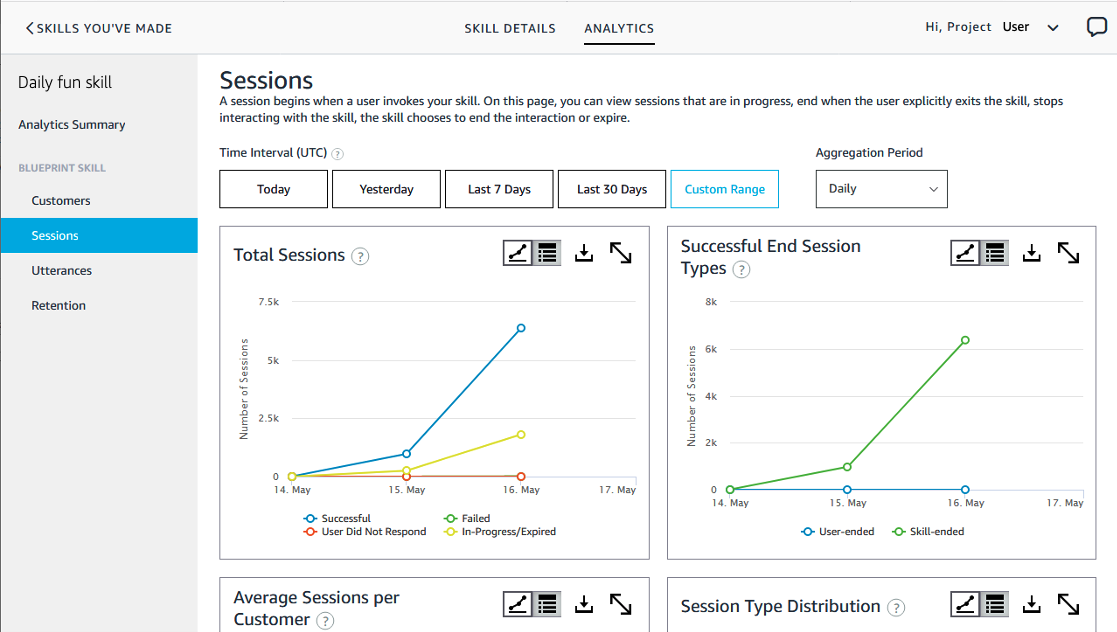The image size is (1117, 632).
Task: Switch Total Sessions chart to table view
Action: [x=545, y=252]
